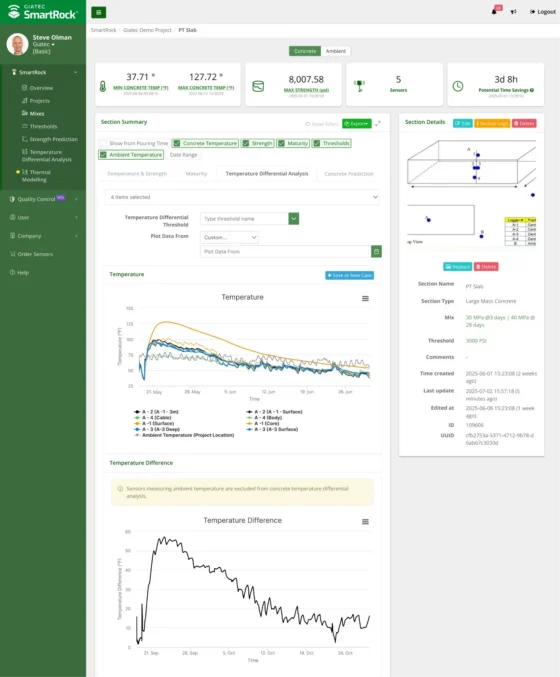Click the SmartRock logo
Screen dimensions: 560x677
pyautogui.click(x=43, y=12)
